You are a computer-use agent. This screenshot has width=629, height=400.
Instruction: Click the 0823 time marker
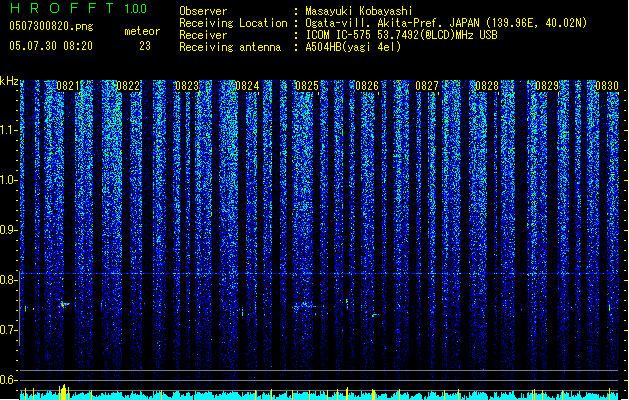187,86
